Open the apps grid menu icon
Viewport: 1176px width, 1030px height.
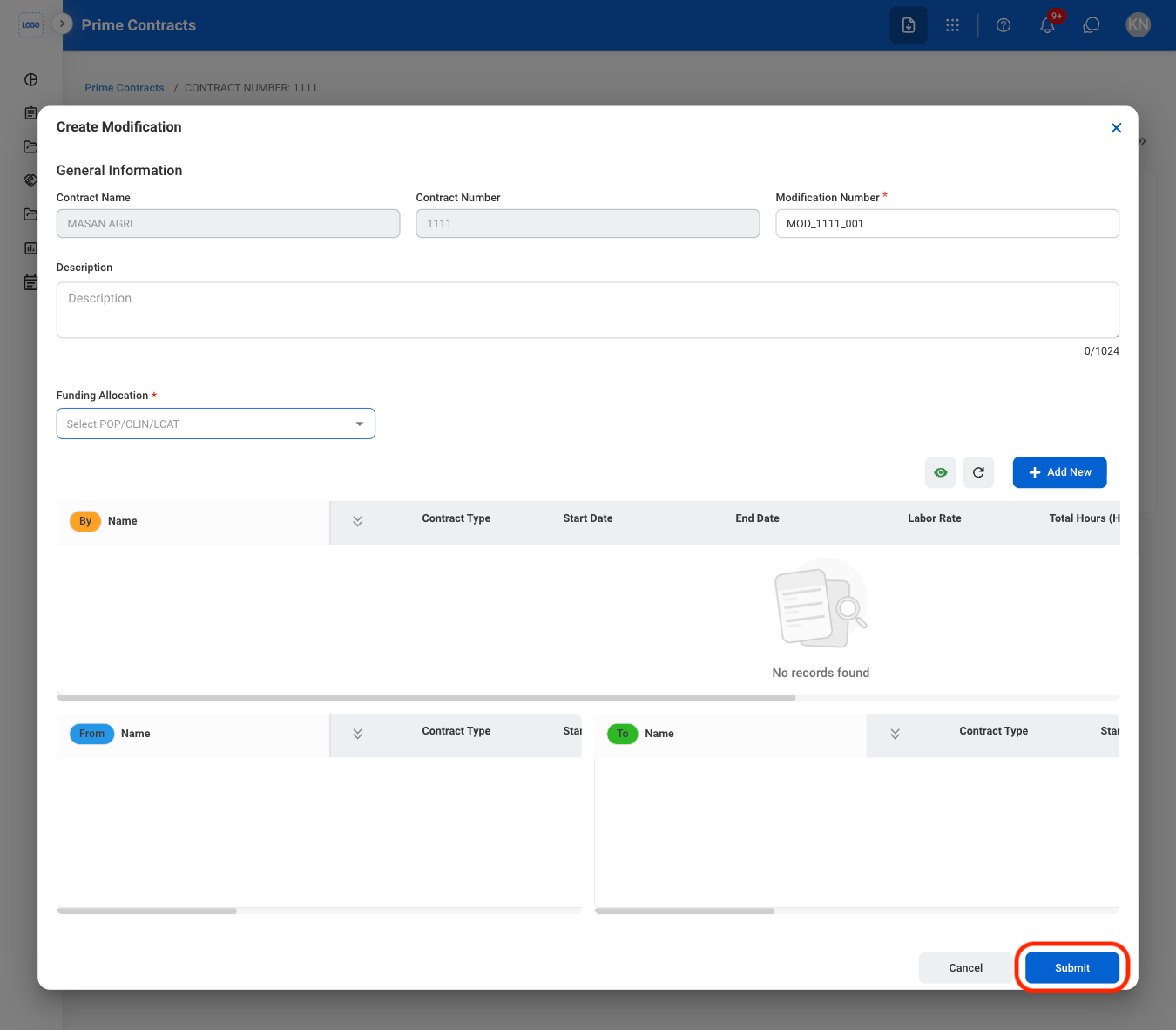952,25
